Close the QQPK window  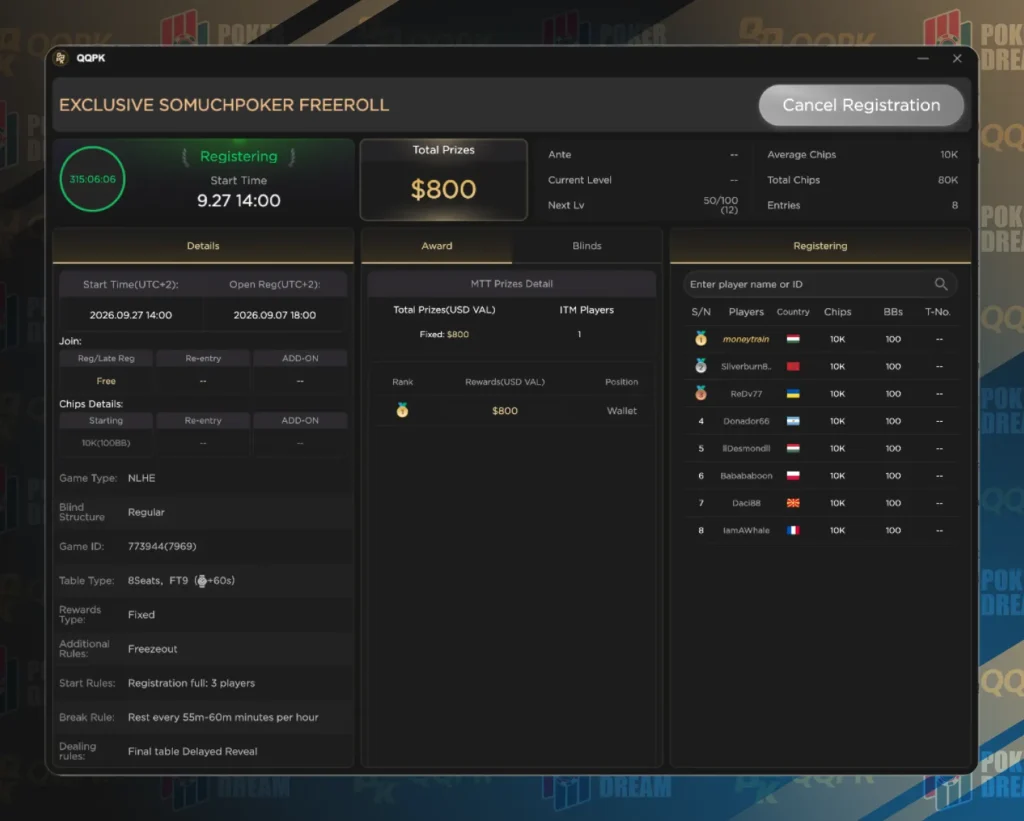[957, 58]
